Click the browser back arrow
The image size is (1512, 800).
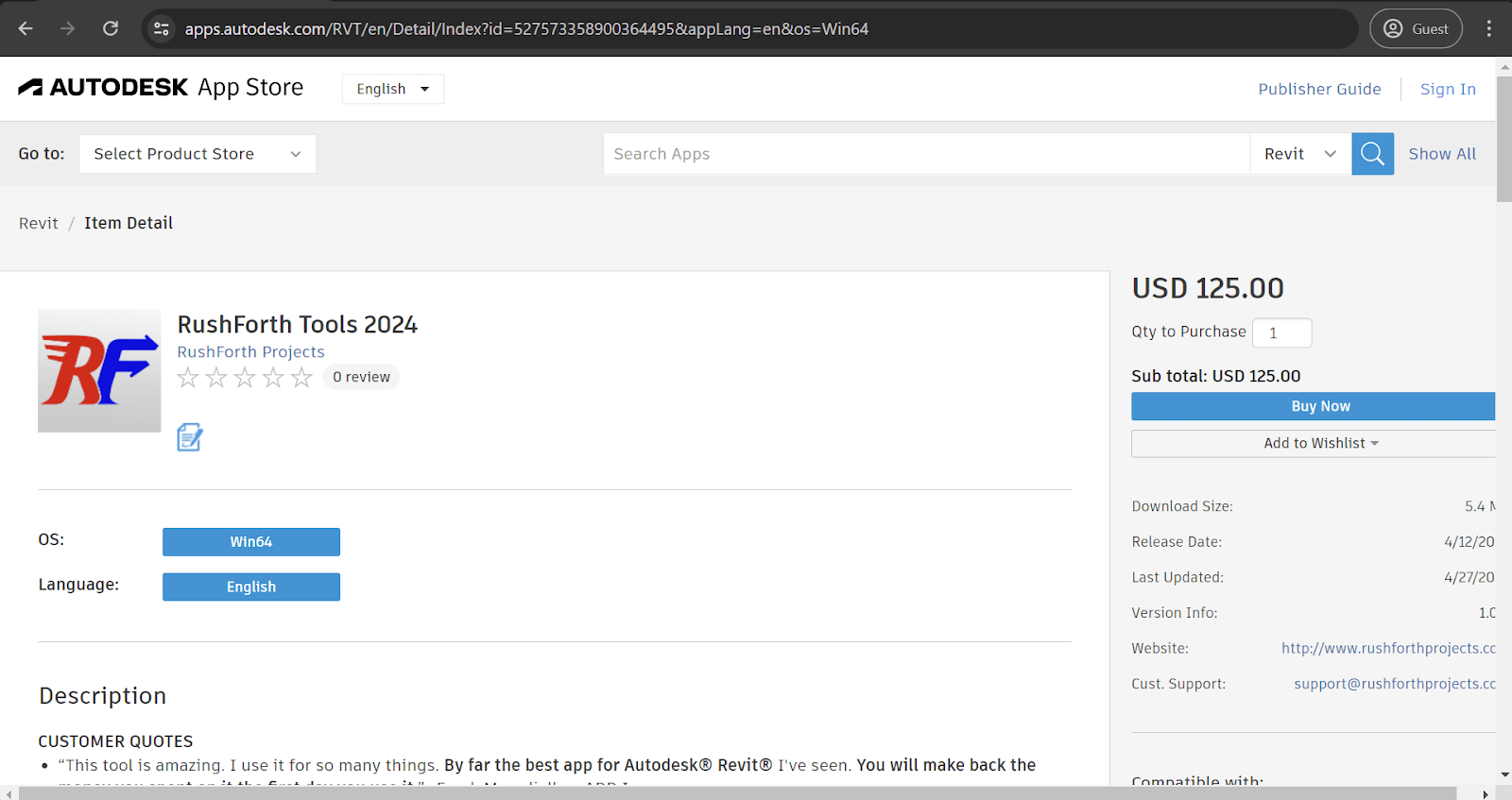click(x=26, y=28)
